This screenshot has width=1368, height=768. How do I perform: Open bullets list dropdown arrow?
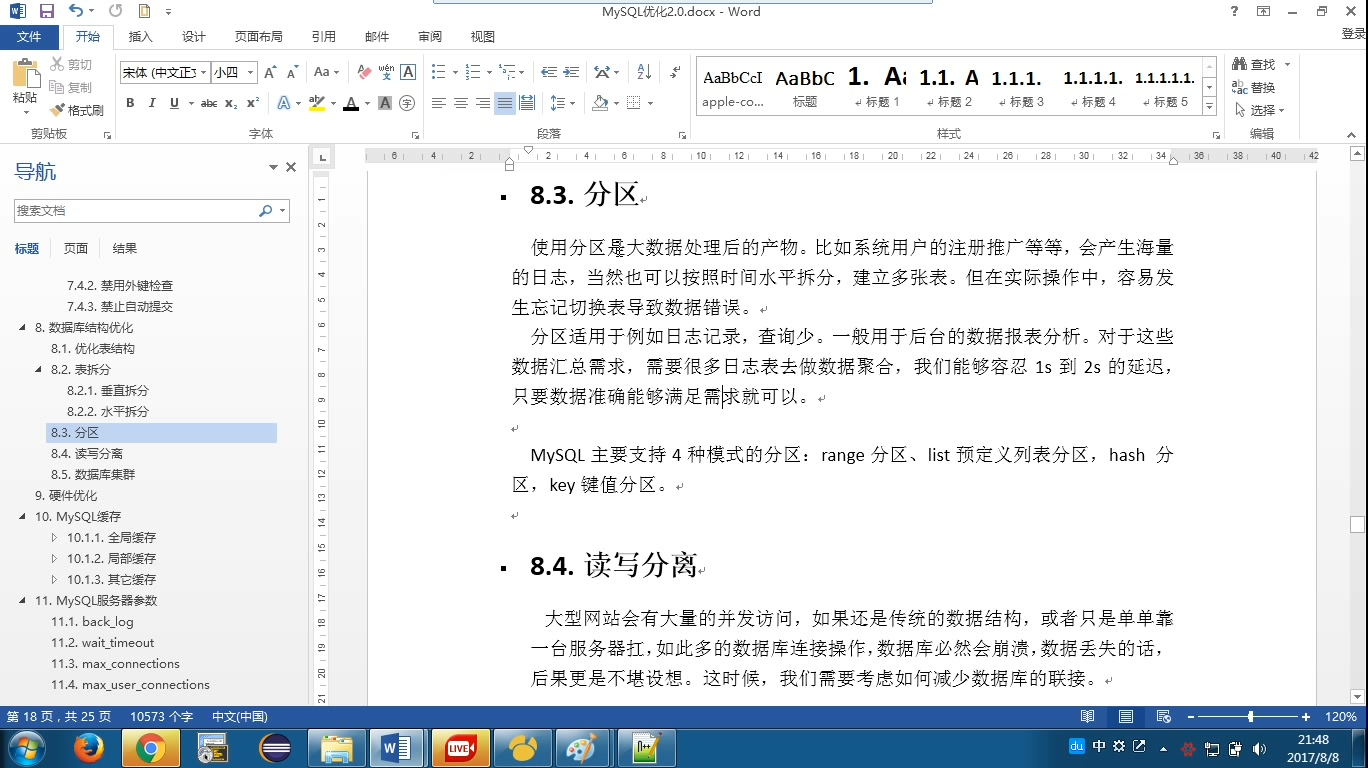click(x=455, y=73)
